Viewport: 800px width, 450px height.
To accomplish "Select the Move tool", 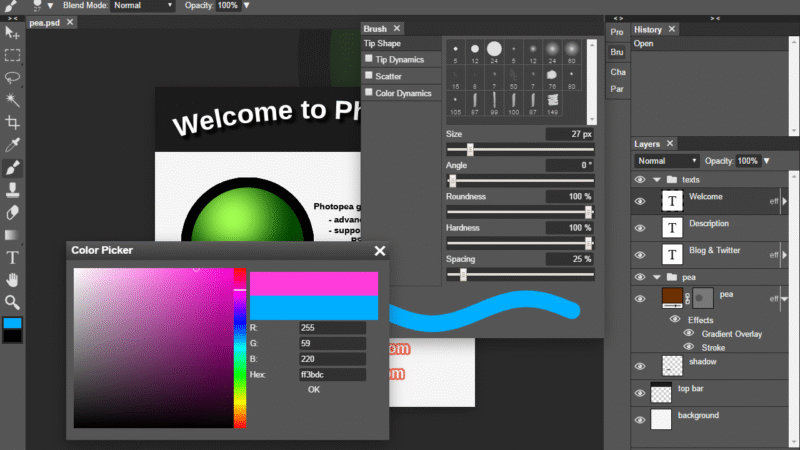I will point(13,33).
